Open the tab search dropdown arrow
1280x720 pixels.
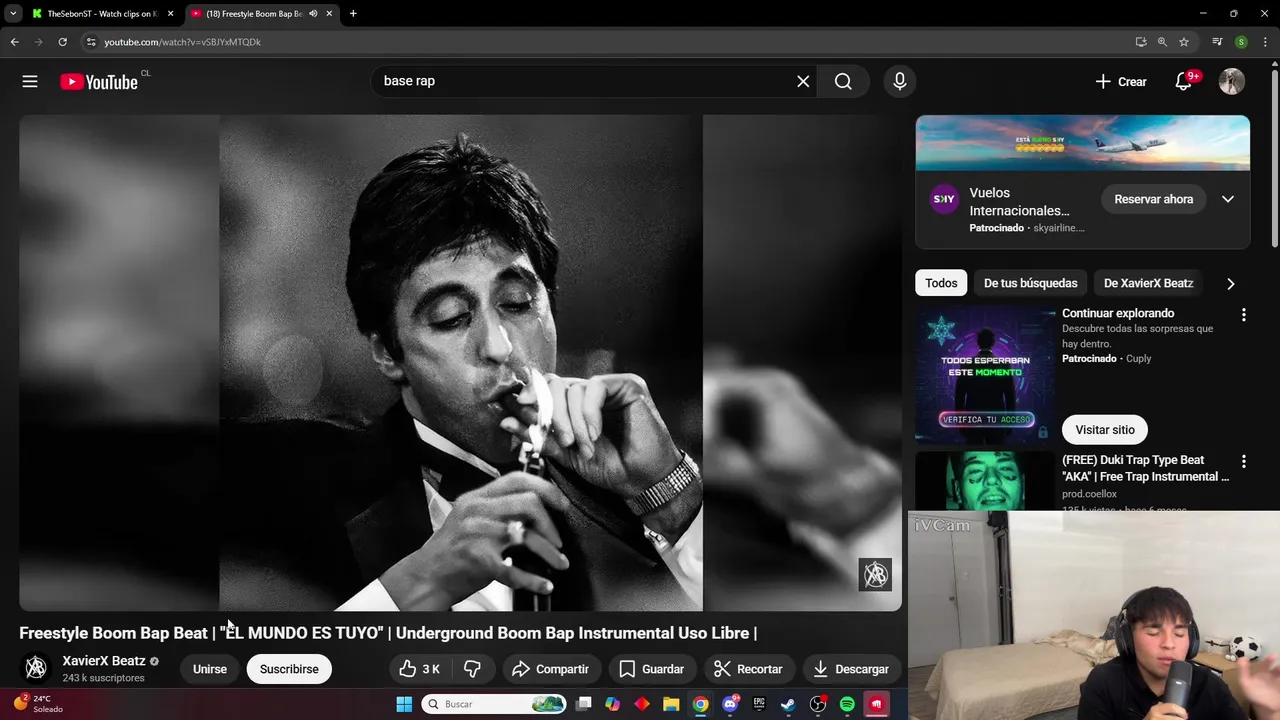coord(13,14)
